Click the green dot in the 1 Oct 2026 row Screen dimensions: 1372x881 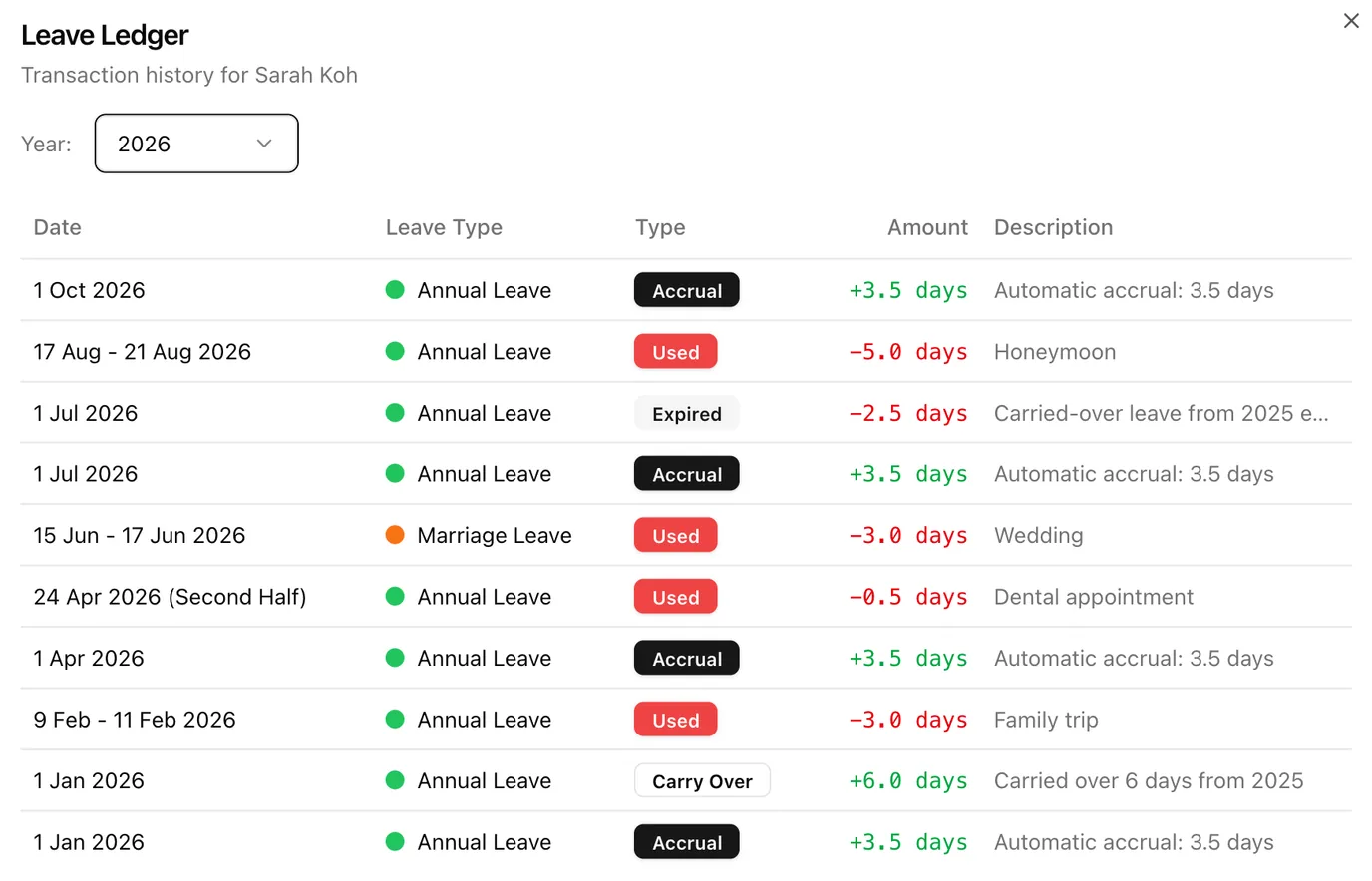pos(395,290)
